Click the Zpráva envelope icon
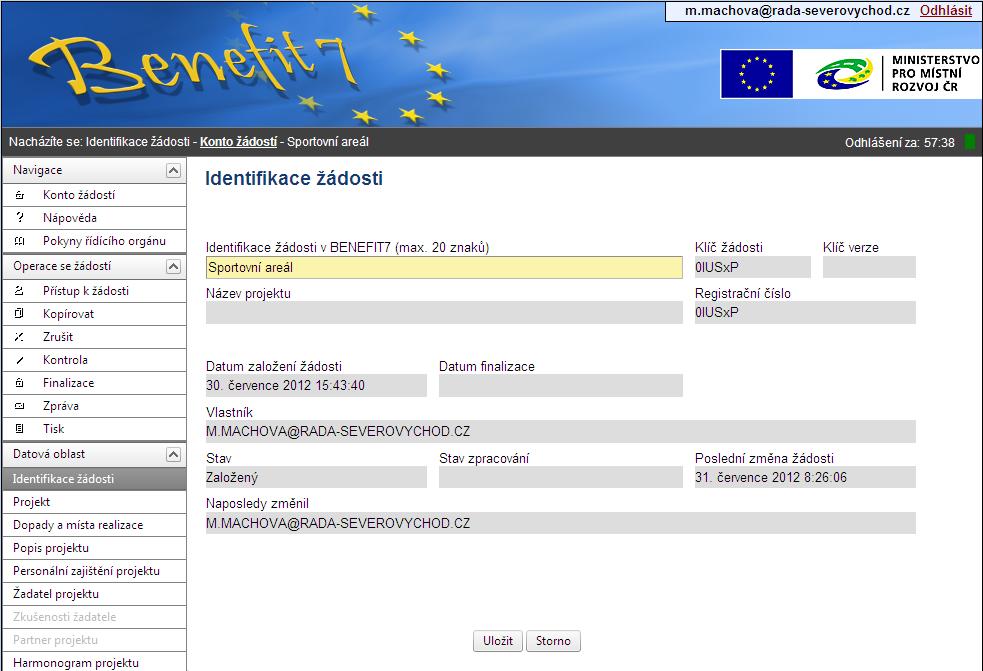The height and width of the screenshot is (671, 983). point(19,406)
